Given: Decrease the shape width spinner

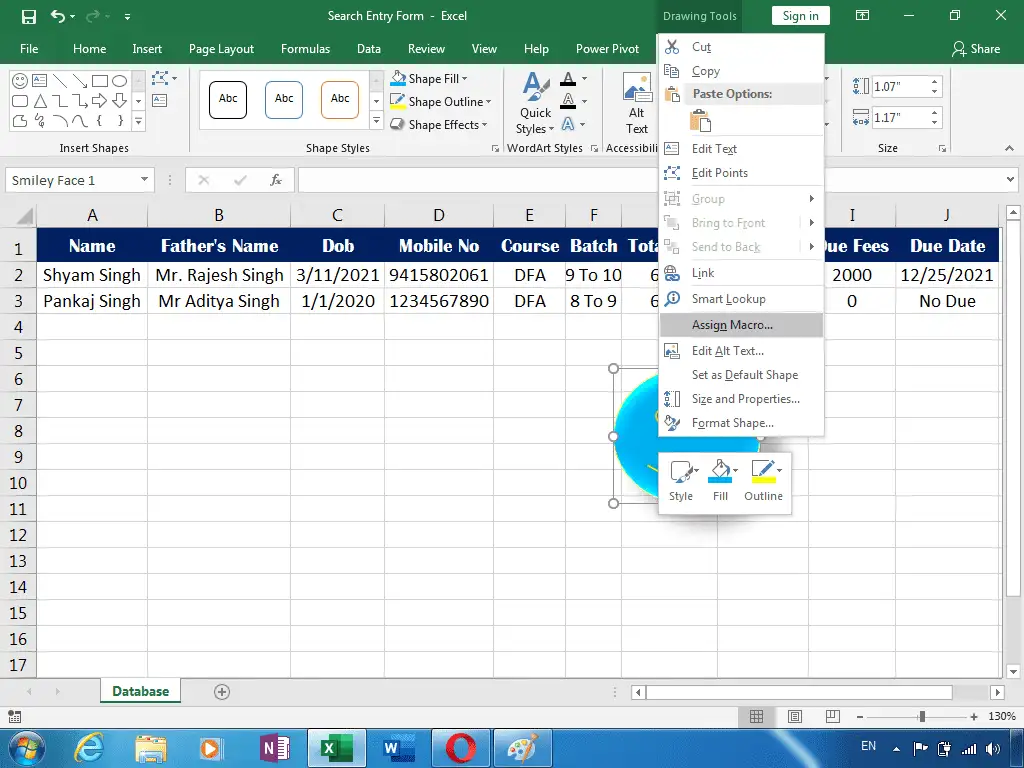Looking at the screenshot, I should 935,122.
